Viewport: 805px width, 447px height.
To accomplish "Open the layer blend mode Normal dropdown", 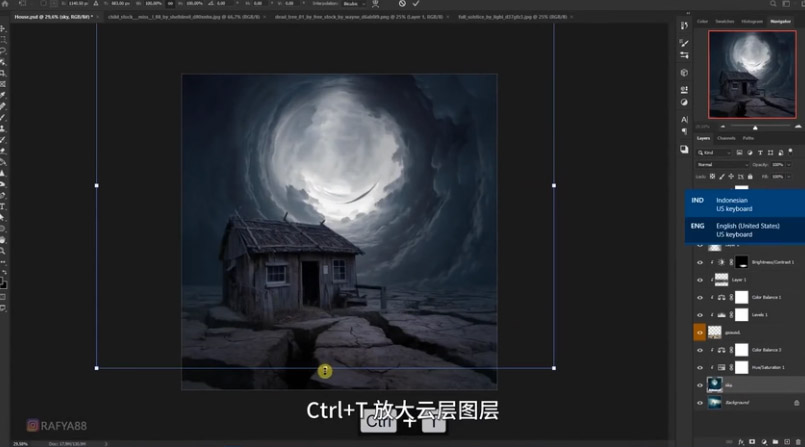I will 720,164.
